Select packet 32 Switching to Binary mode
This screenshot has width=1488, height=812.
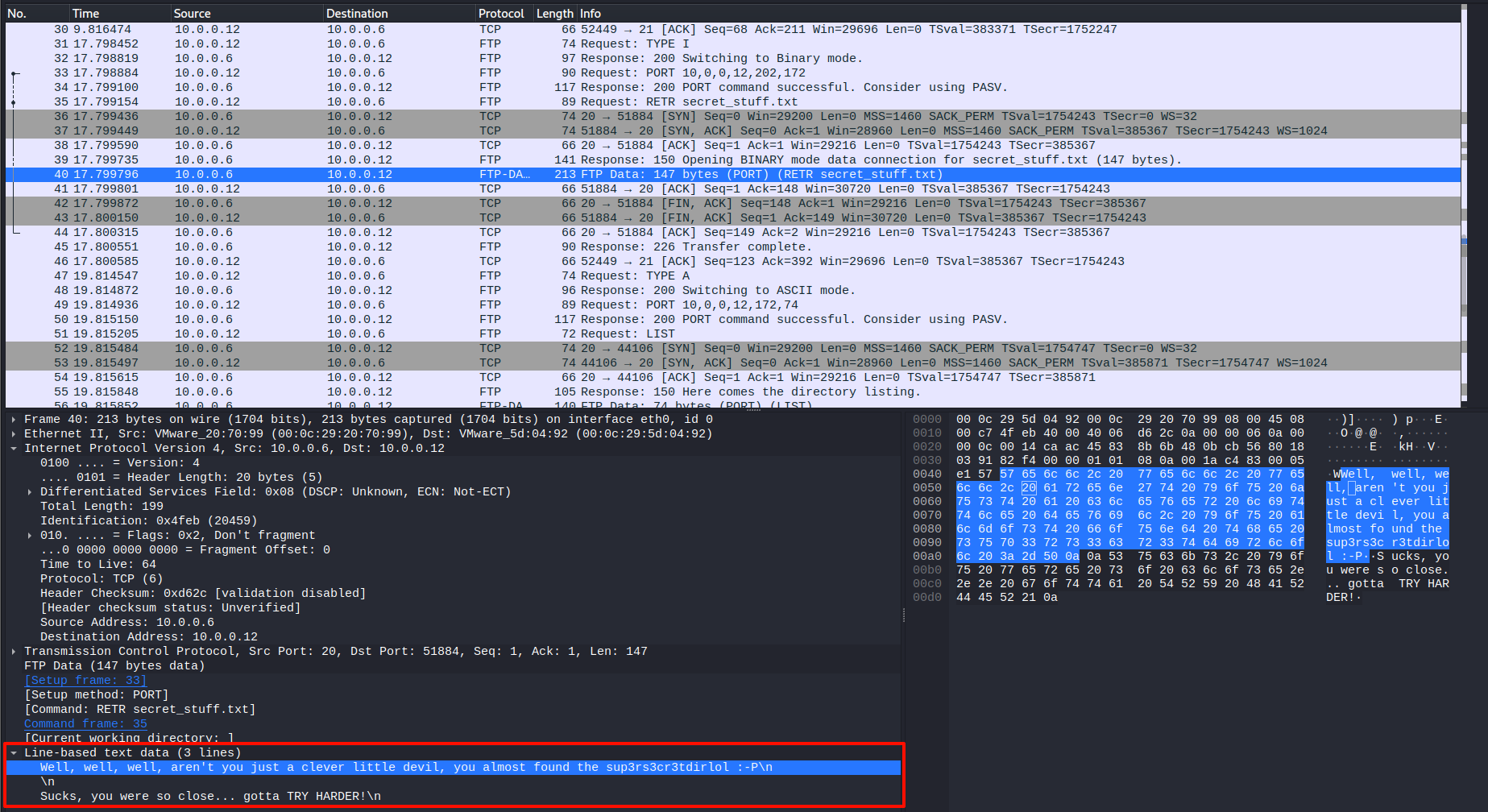(x=732, y=59)
